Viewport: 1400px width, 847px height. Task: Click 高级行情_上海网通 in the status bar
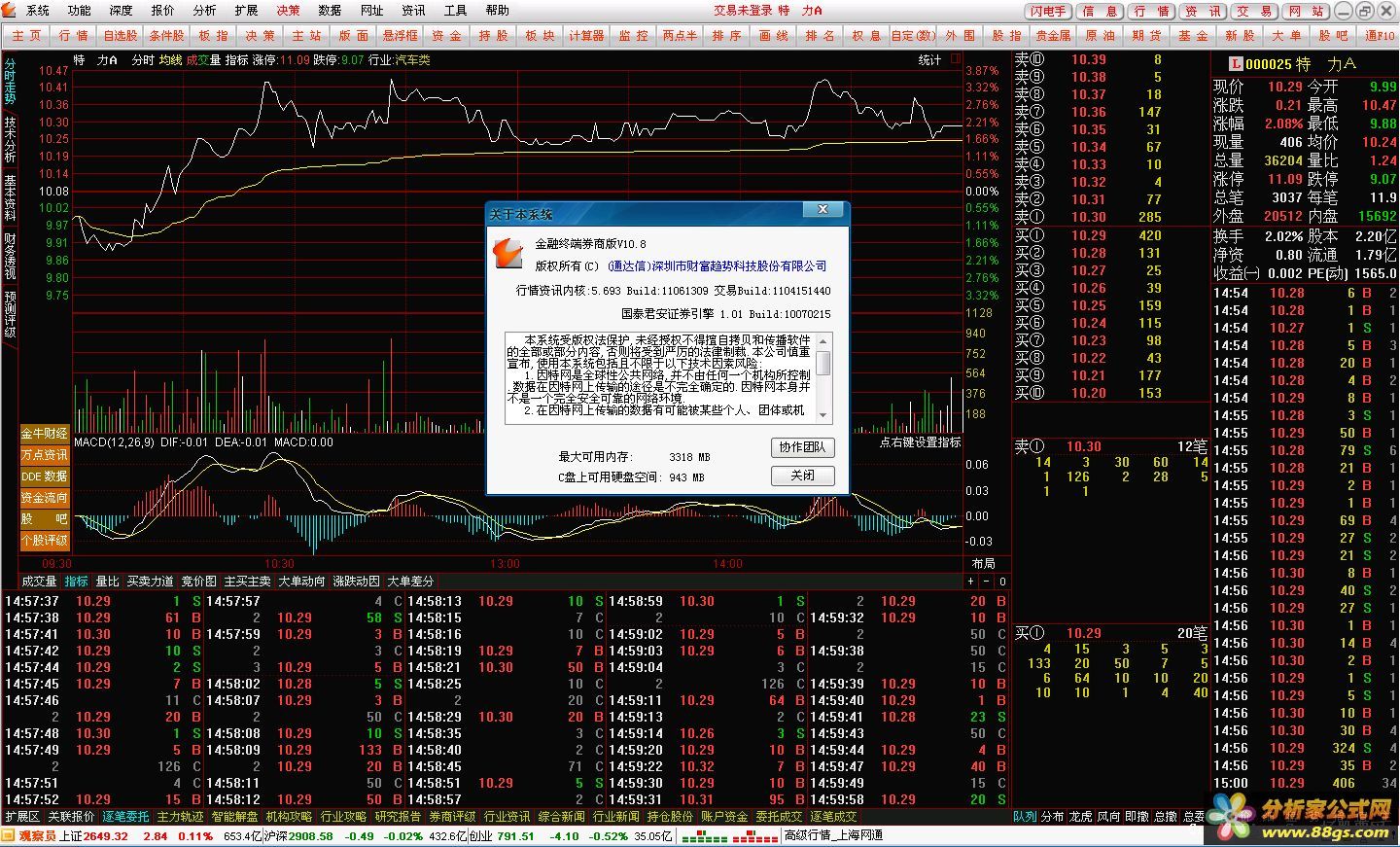(833, 835)
